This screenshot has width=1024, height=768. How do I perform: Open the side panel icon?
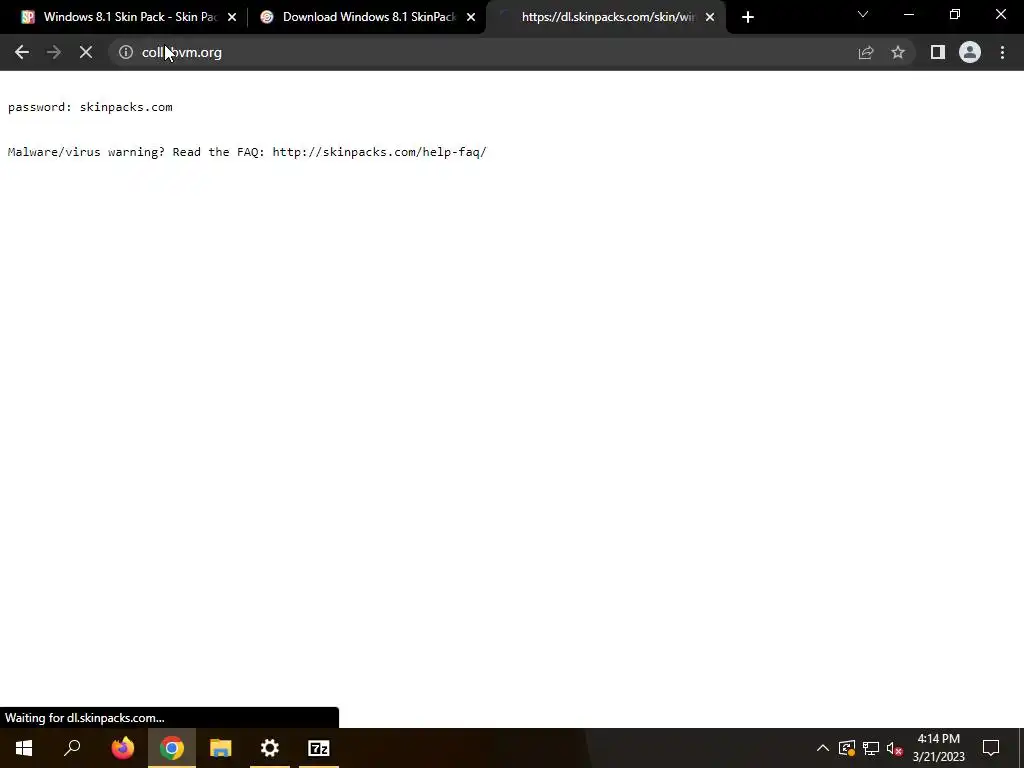[938, 52]
